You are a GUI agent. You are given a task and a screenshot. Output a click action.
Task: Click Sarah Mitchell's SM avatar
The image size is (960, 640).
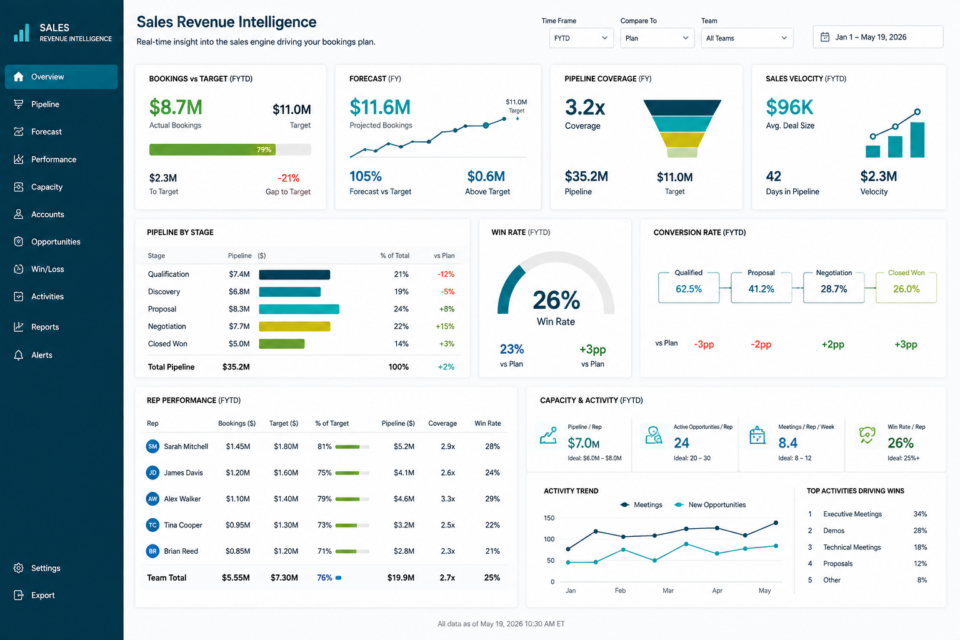click(152, 446)
